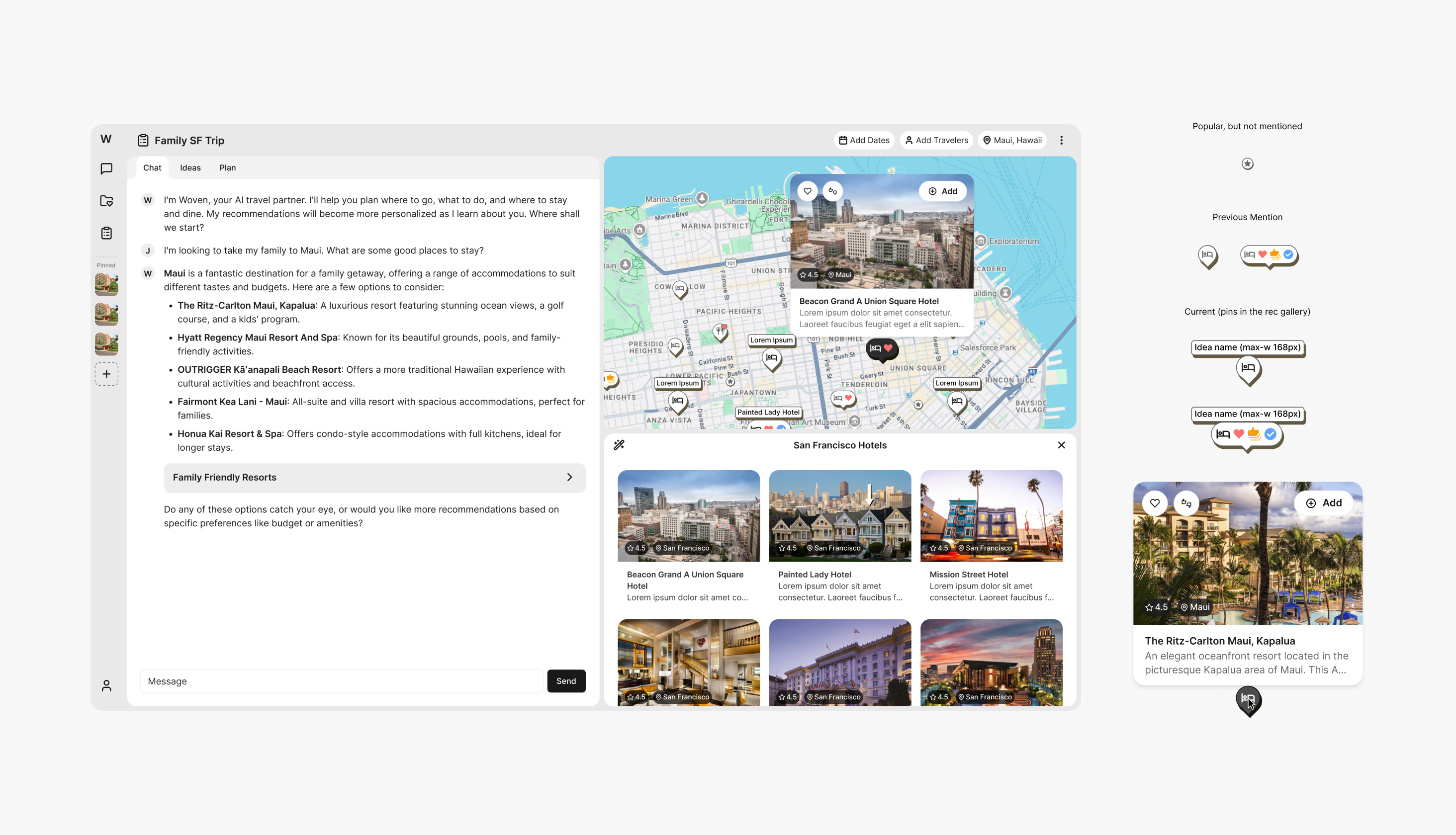Viewport: 1456px width, 835px height.
Task: Open Maui, Hawaii location selector
Action: (x=1012, y=141)
